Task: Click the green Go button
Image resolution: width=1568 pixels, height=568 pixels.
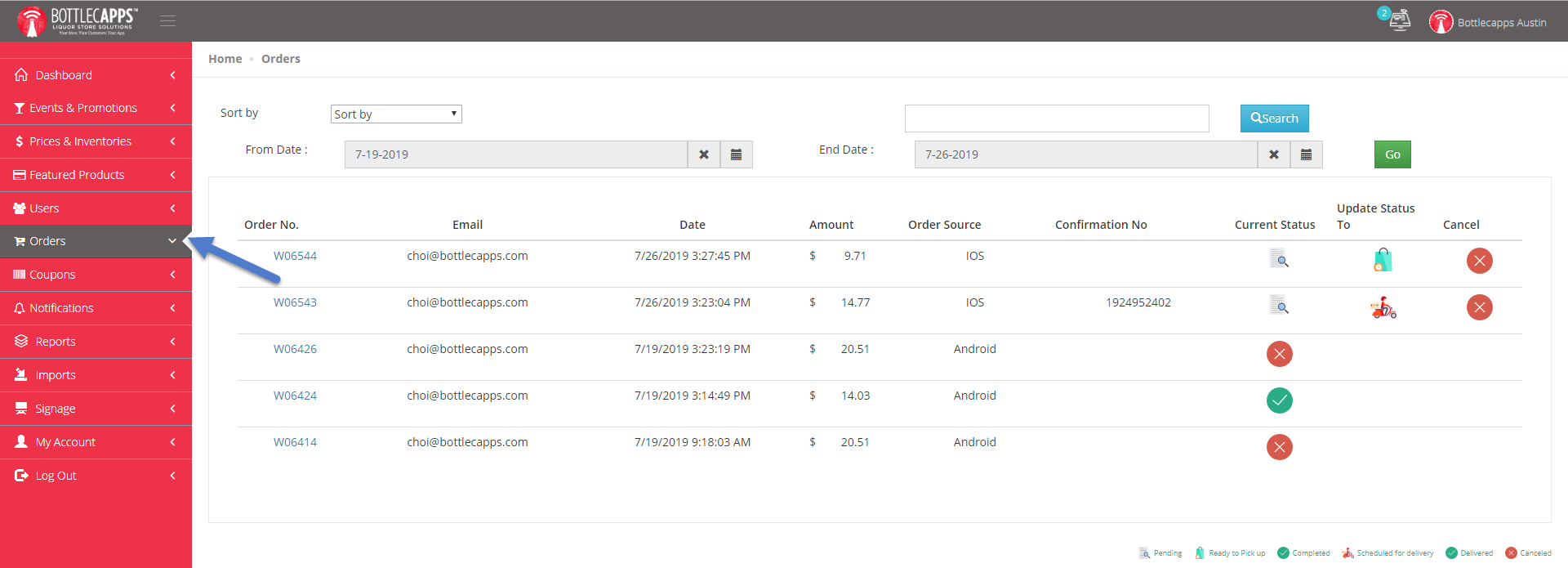Action: click(1392, 154)
